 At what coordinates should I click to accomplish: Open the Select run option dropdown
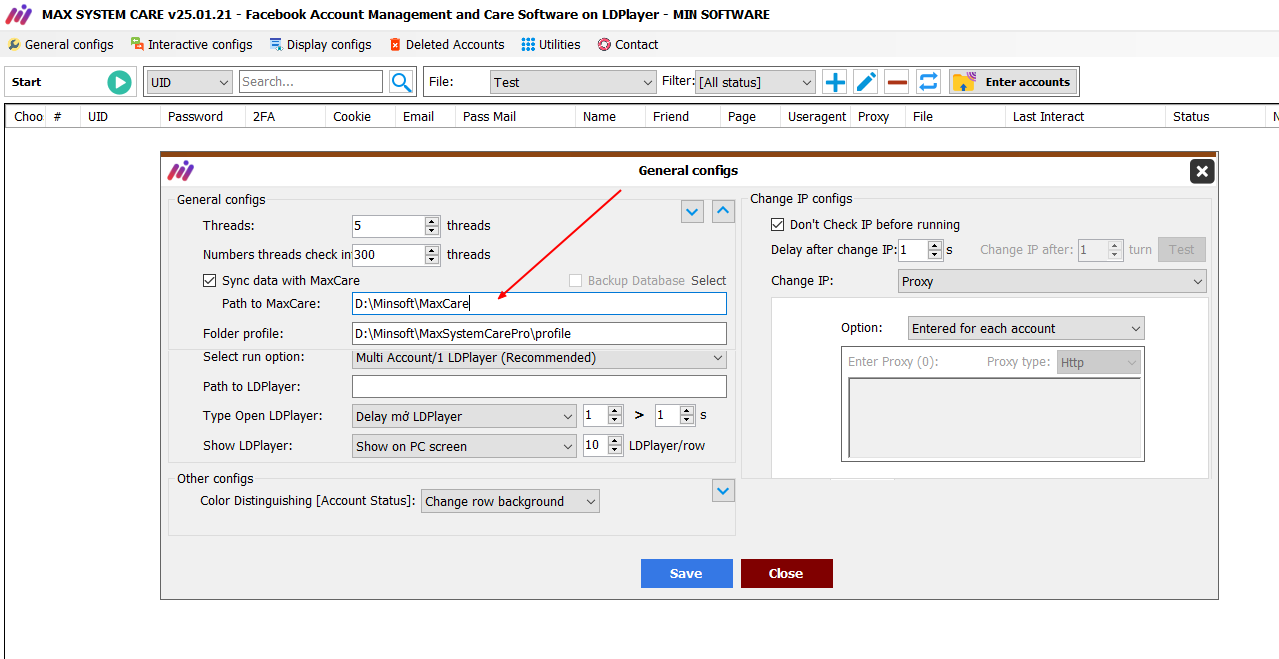coord(540,358)
